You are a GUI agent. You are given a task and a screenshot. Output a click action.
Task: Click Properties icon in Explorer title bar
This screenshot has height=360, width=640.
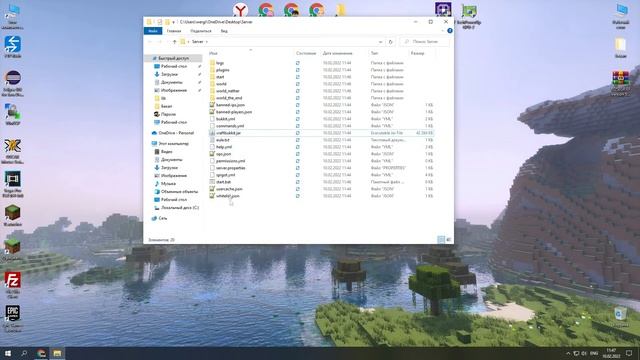click(160, 22)
